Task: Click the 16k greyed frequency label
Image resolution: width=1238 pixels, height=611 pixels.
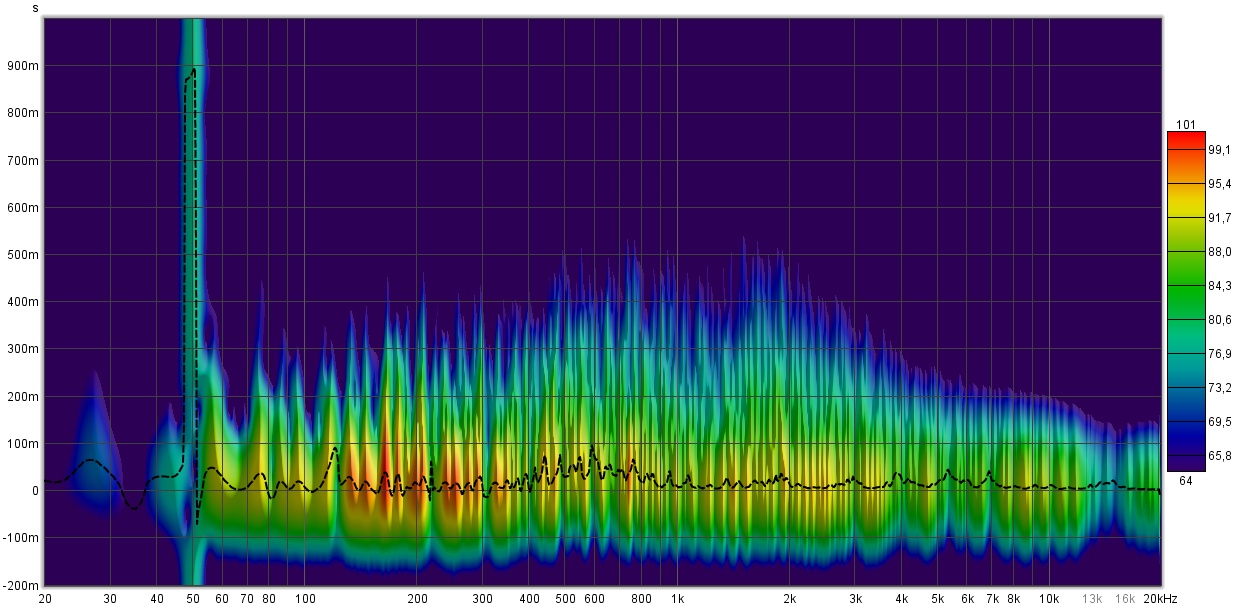Action: coord(1125,599)
